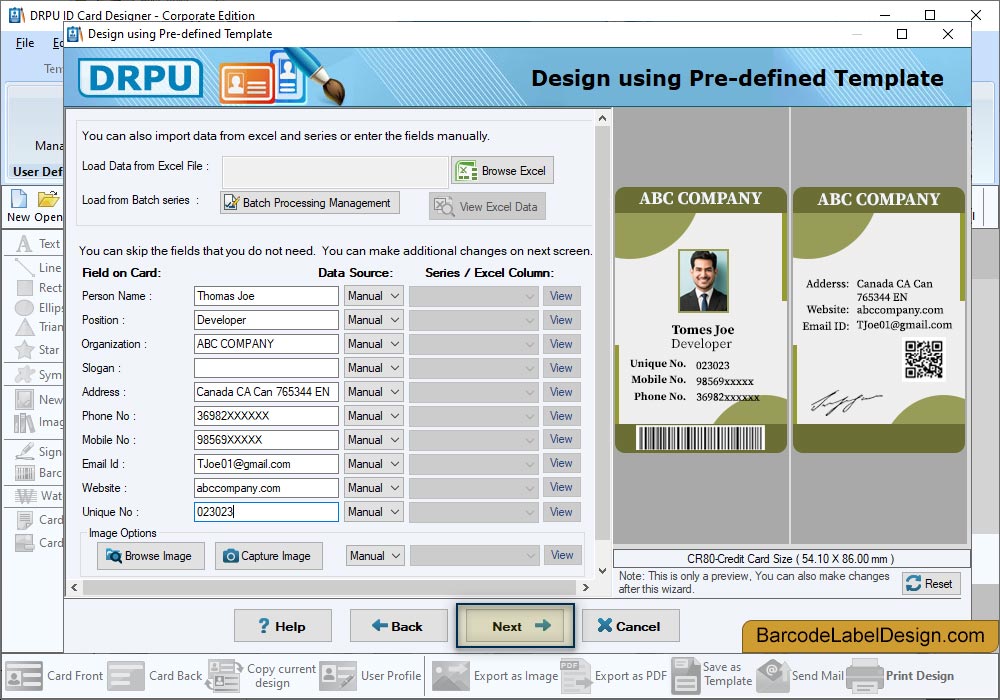Open Website data source dropdown
The width and height of the screenshot is (1000, 700).
tap(374, 488)
